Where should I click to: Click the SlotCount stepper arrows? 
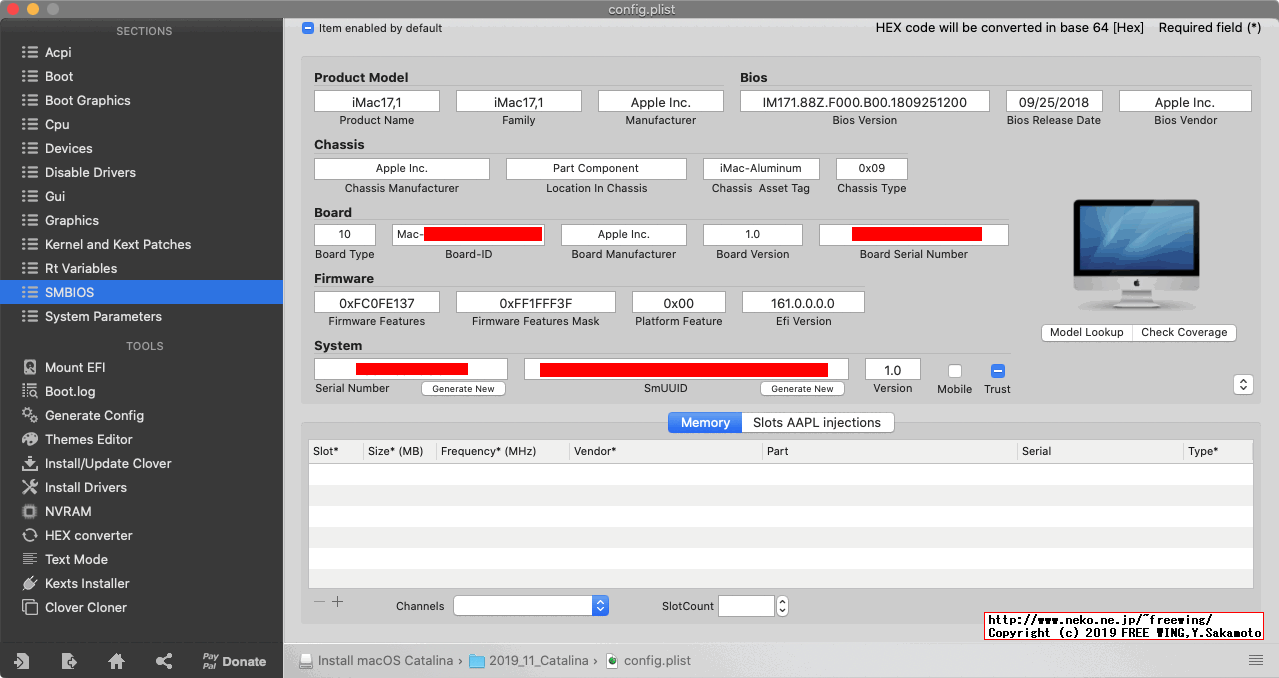click(x=782, y=605)
